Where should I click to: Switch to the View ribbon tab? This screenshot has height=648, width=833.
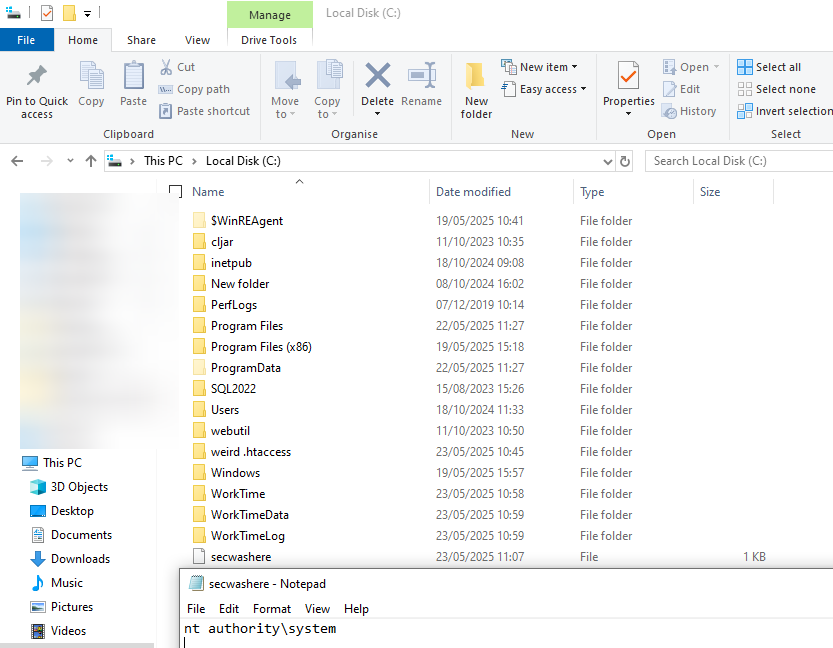pyautogui.click(x=198, y=40)
